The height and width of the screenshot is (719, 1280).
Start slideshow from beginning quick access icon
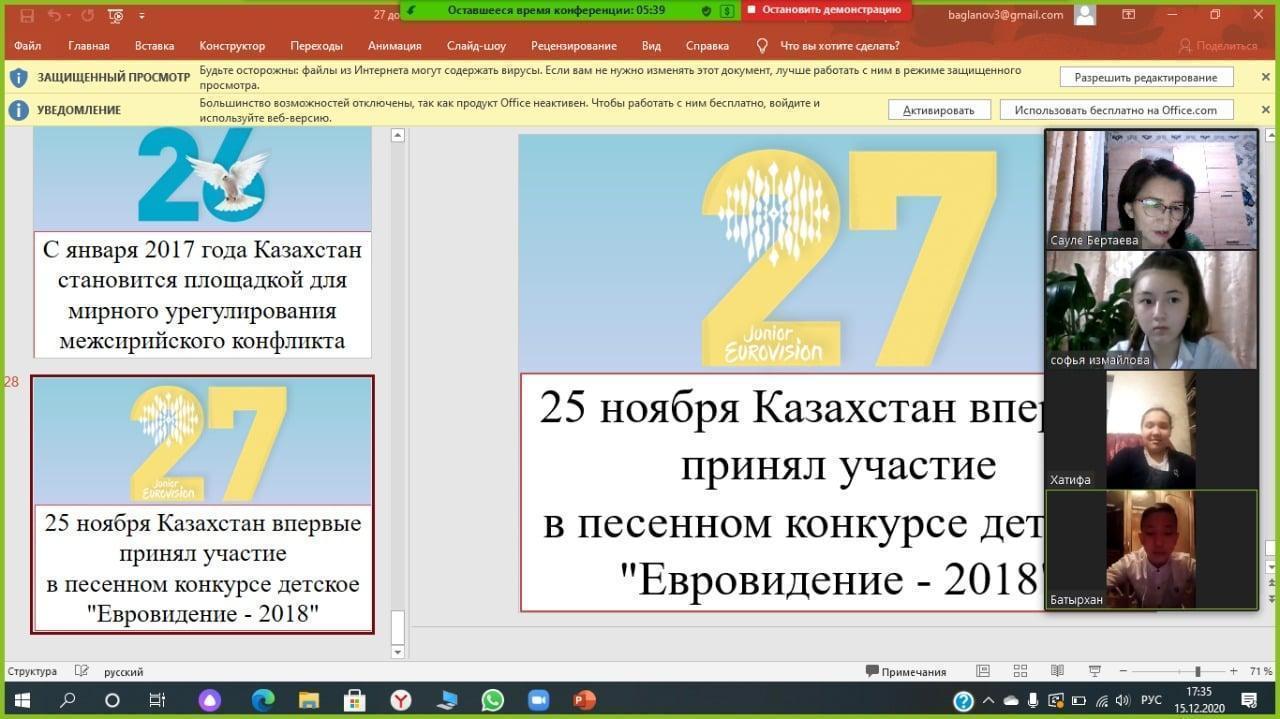[x=115, y=15]
